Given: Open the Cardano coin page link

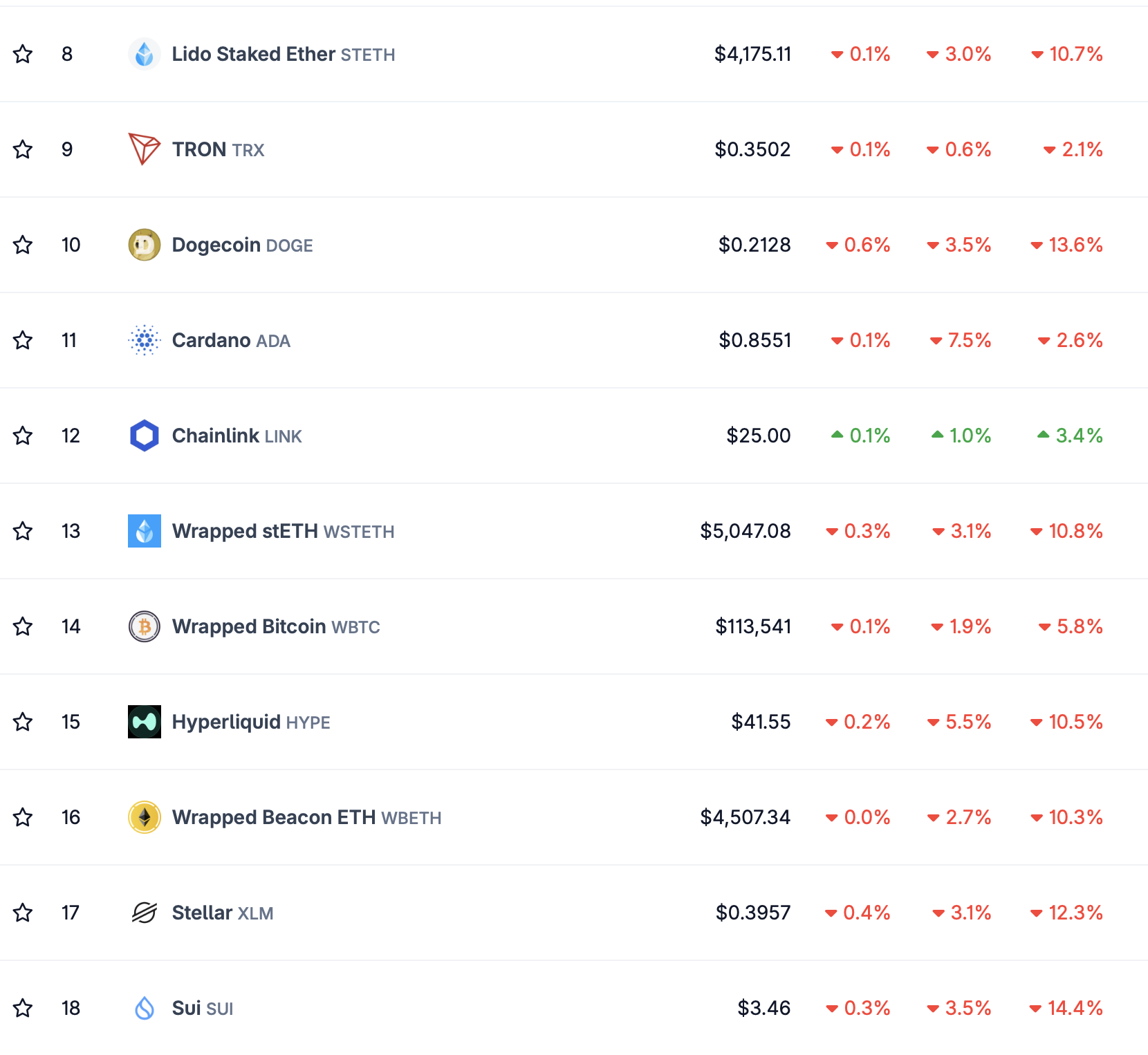Looking at the screenshot, I should (211, 340).
